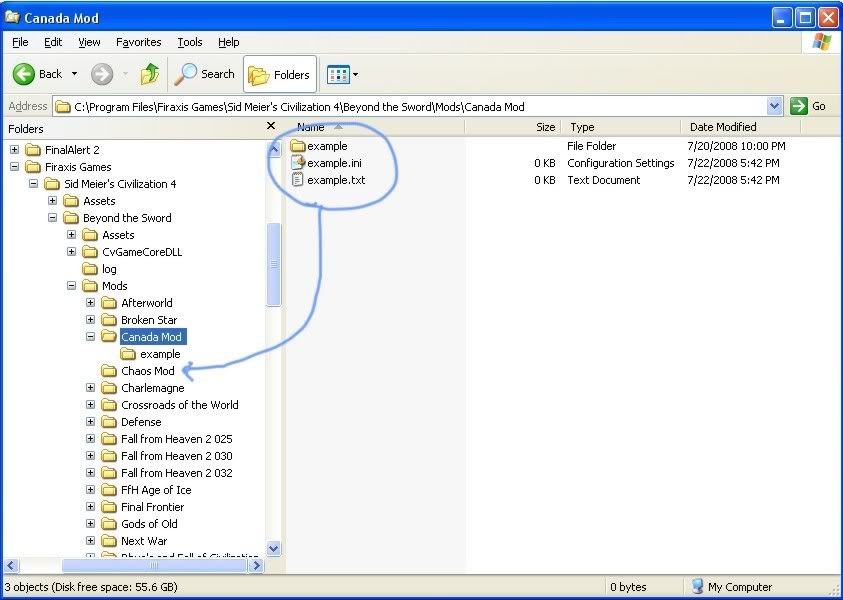Screen dimensions: 843x600
Task: Select the Fall from Heaven 2 030 icon
Action: [x=109, y=455]
